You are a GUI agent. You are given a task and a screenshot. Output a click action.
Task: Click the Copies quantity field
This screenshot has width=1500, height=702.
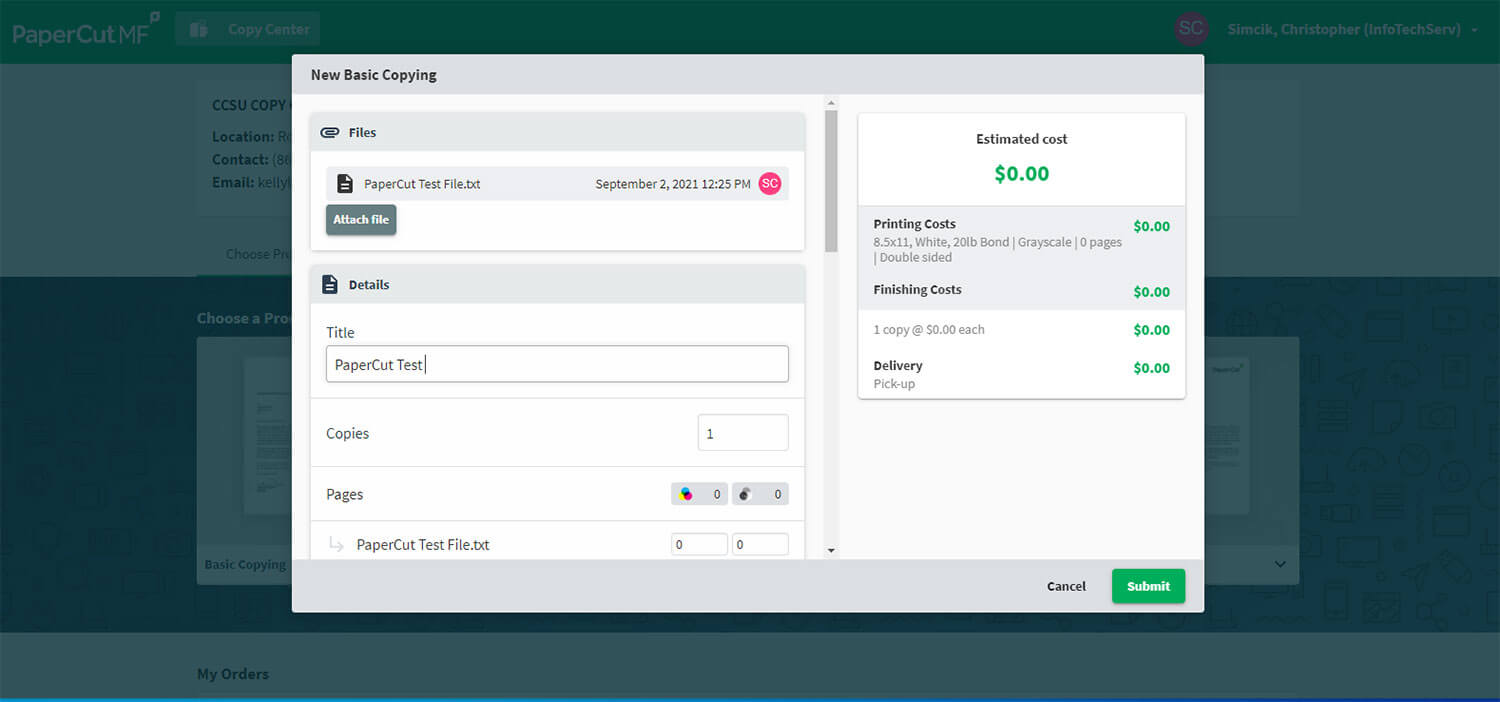click(x=743, y=433)
